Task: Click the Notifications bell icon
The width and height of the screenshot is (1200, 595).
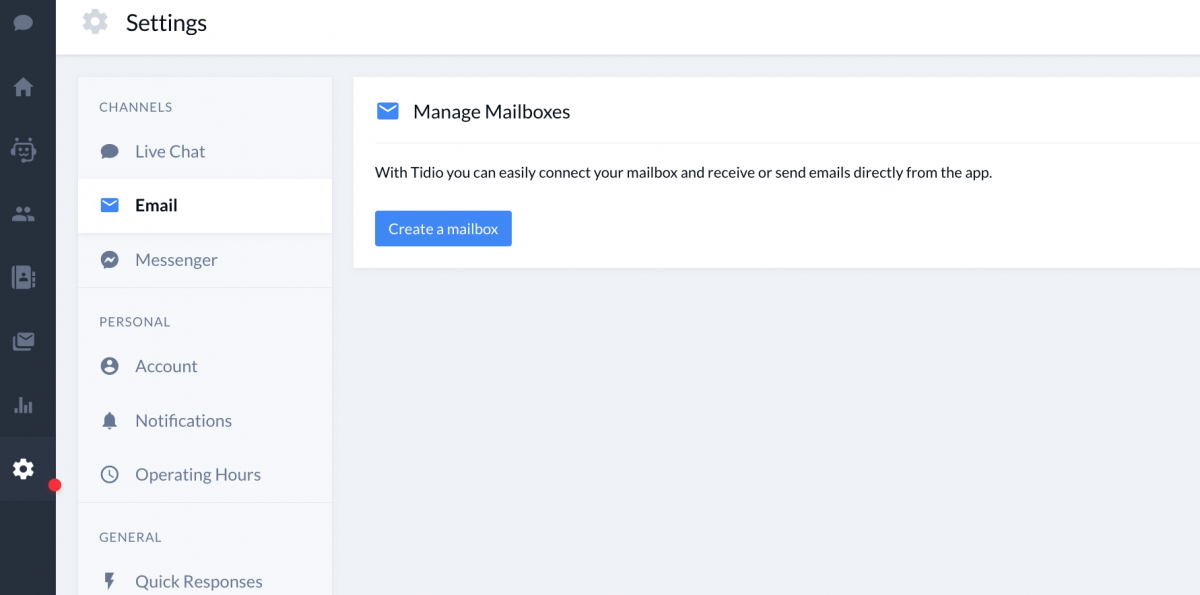Action: tap(110, 421)
